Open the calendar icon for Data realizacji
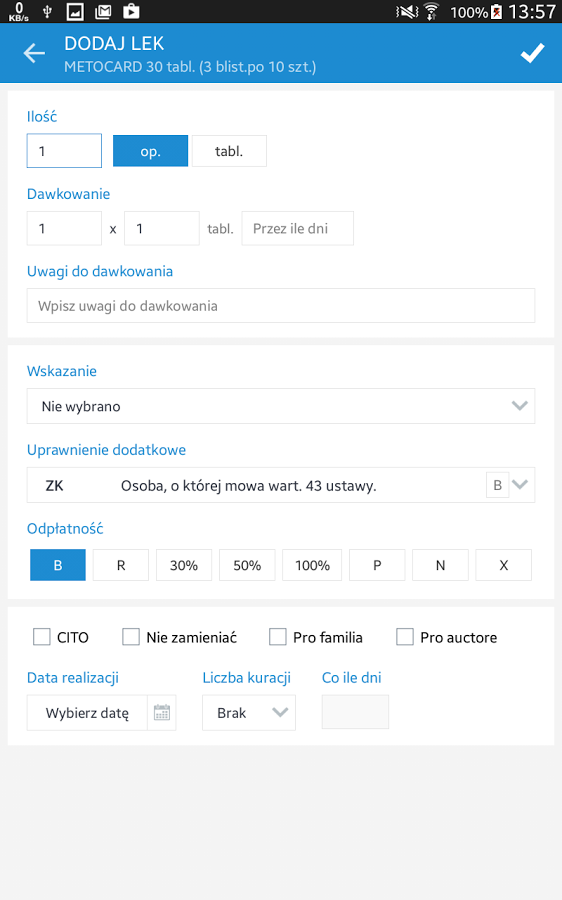The height and width of the screenshot is (900, 562). (162, 712)
